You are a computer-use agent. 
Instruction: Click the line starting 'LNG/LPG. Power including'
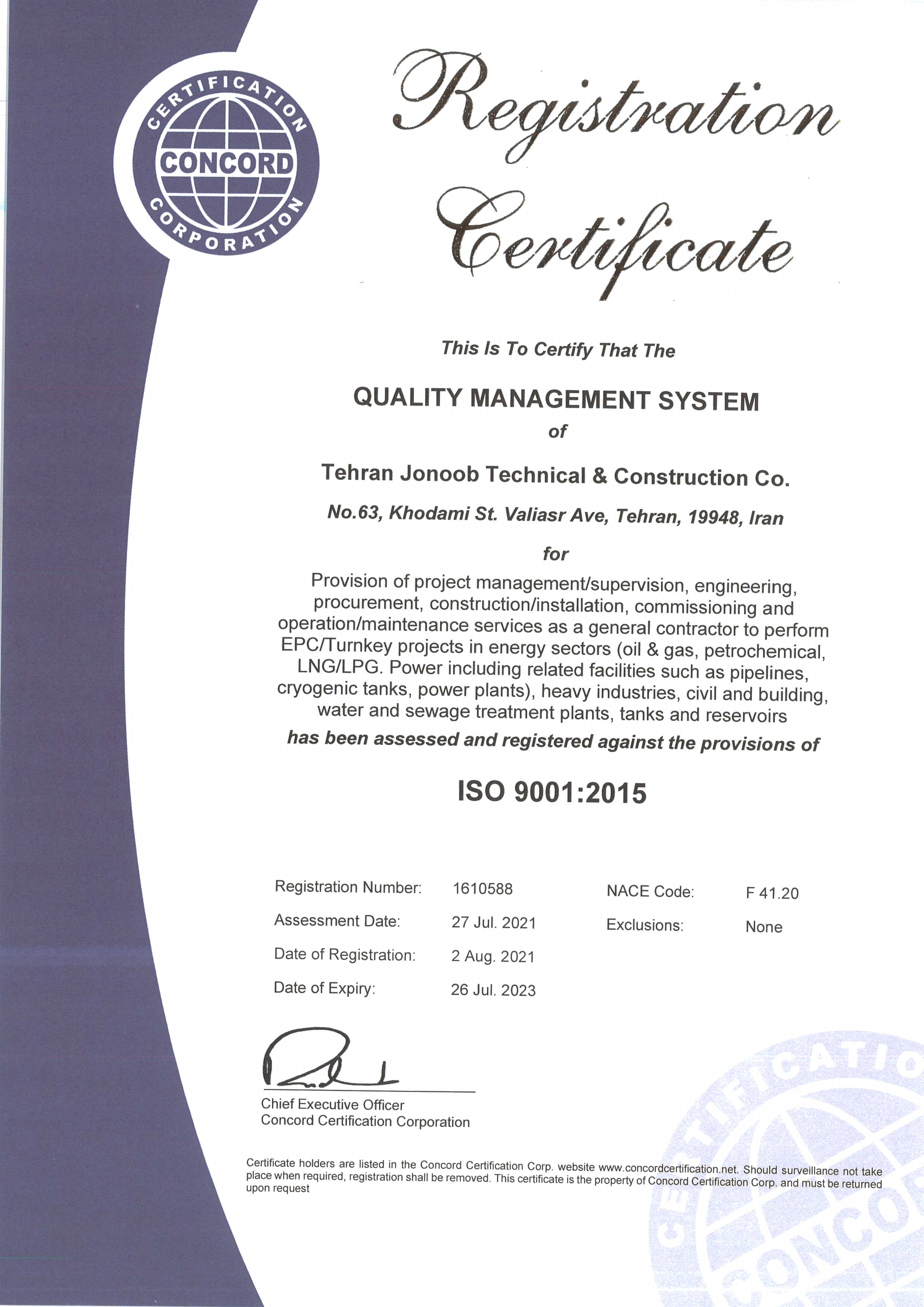tap(553, 670)
